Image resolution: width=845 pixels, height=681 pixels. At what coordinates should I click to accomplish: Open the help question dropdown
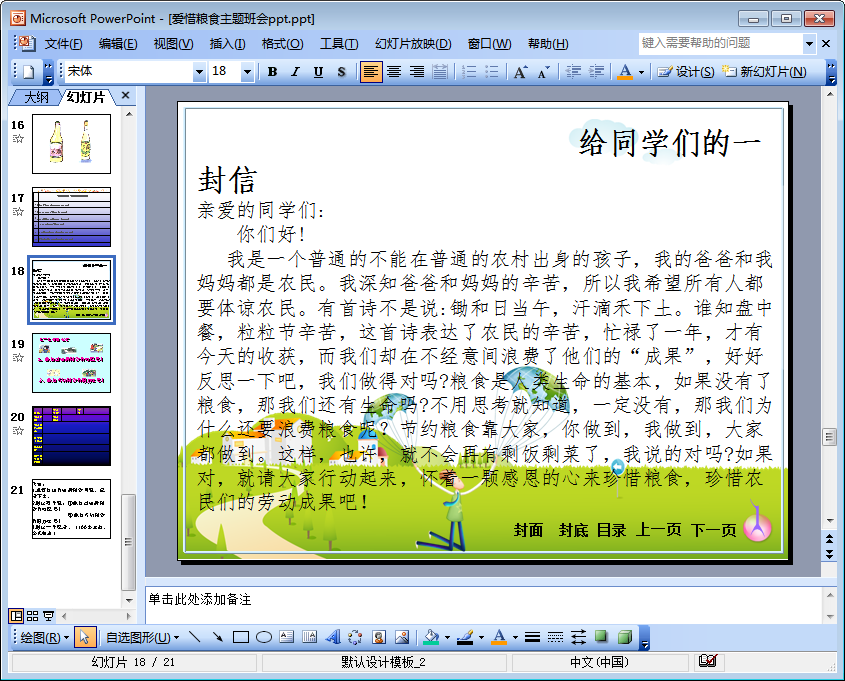tap(809, 44)
